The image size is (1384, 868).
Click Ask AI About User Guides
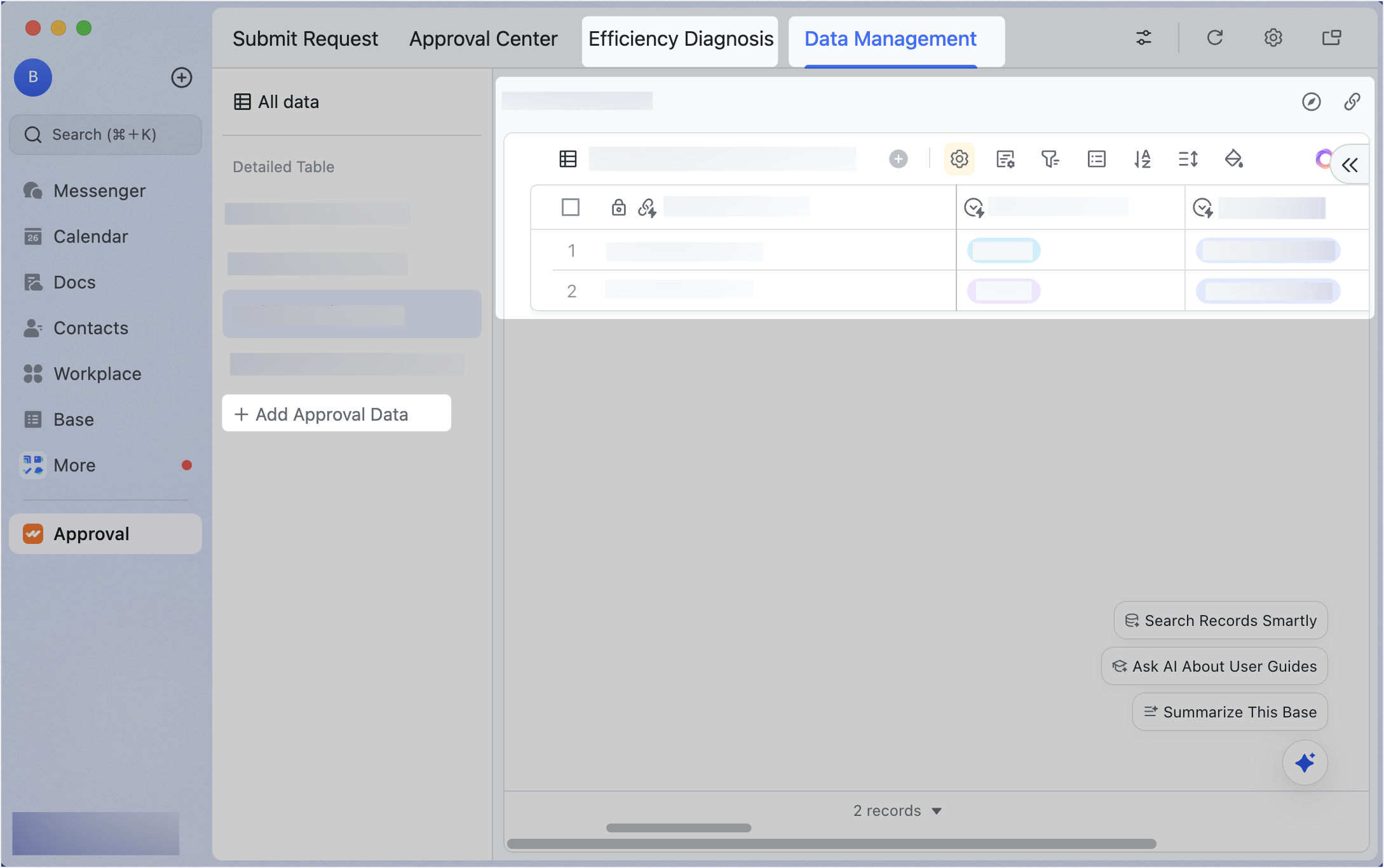coord(1214,667)
